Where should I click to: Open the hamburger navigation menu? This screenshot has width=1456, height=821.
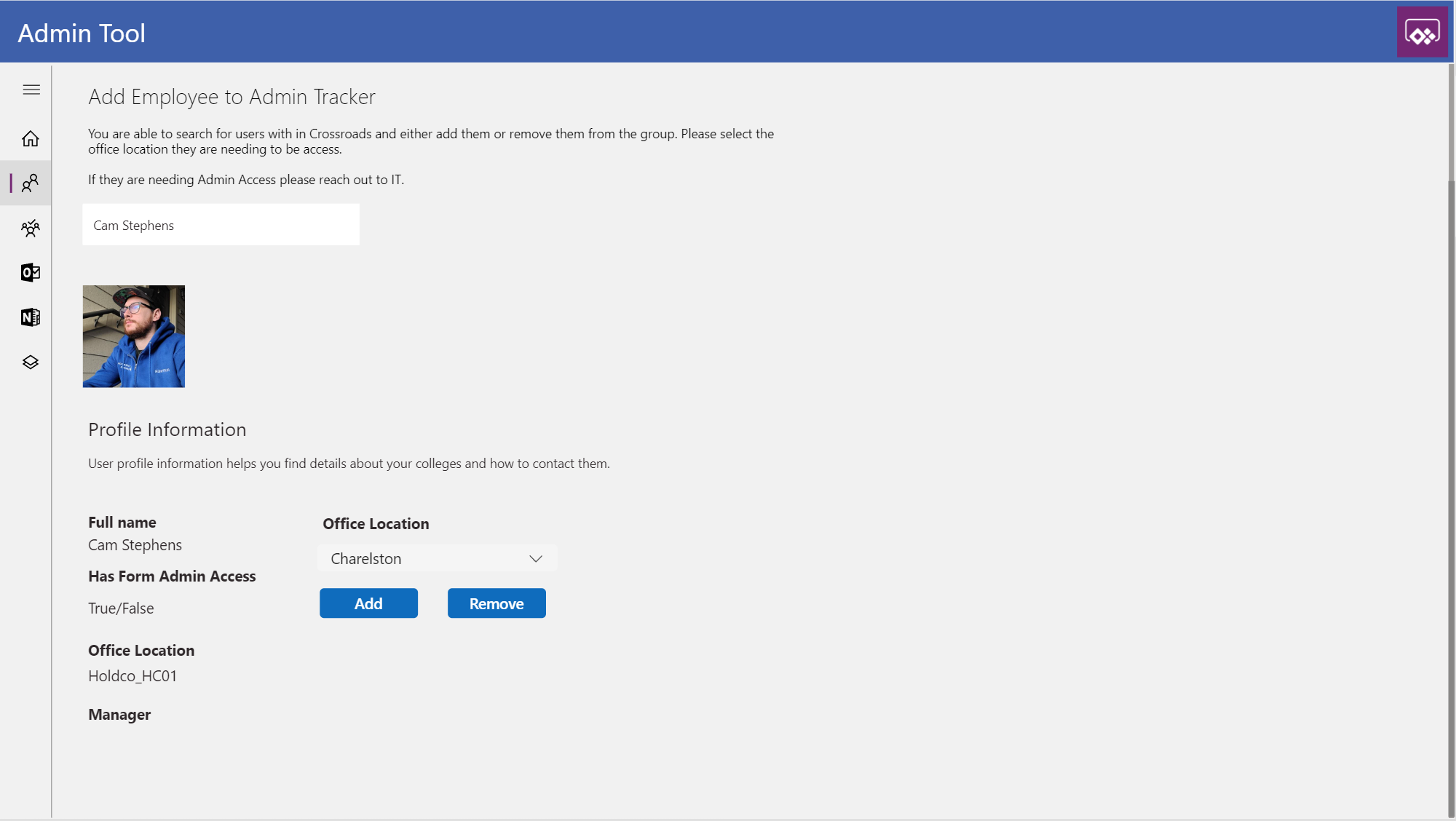[x=31, y=90]
